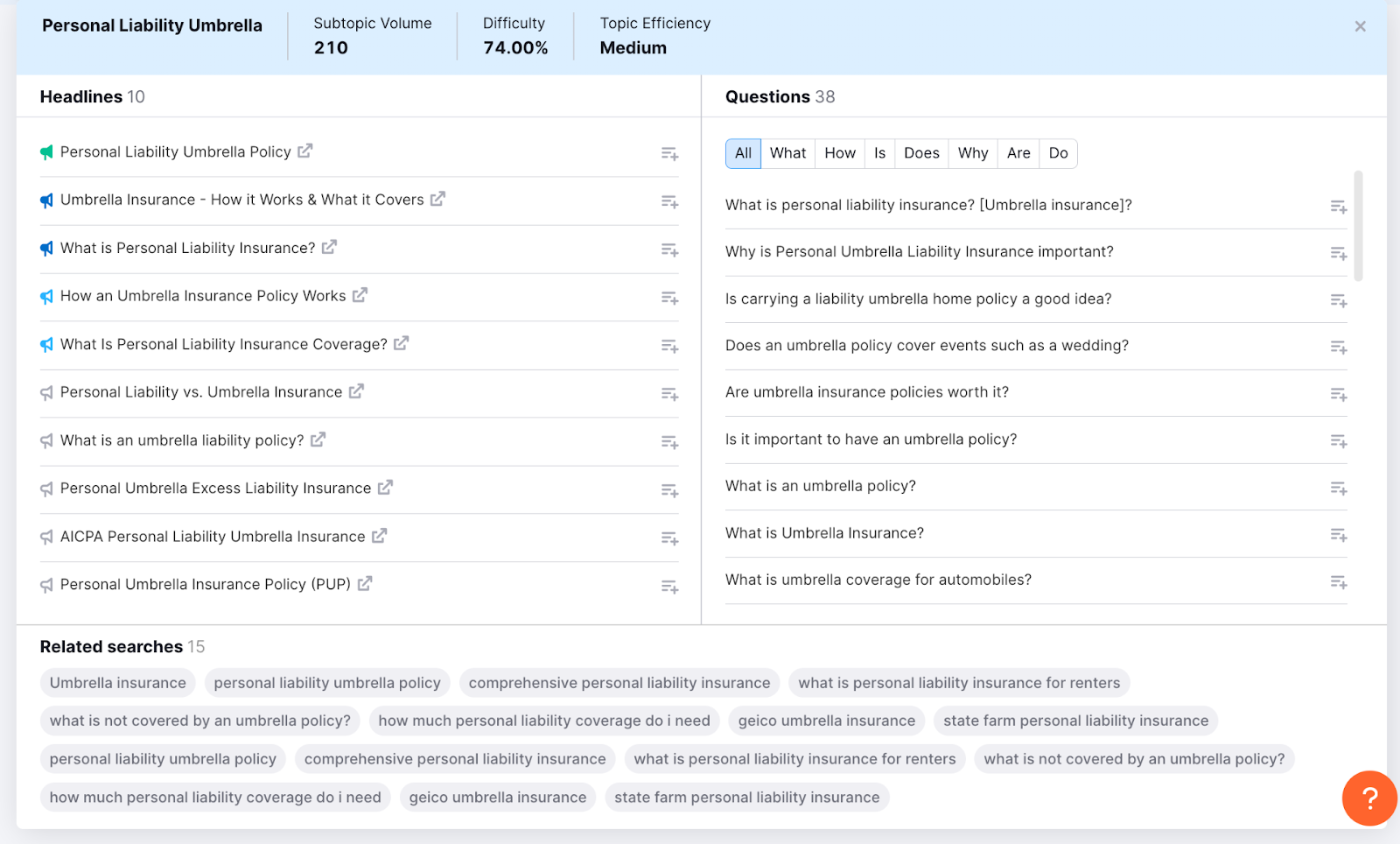Image resolution: width=1400 pixels, height=844 pixels.
Task: Open the "Personal Liability Umbrella Policy" external link
Action: pyautogui.click(x=304, y=151)
